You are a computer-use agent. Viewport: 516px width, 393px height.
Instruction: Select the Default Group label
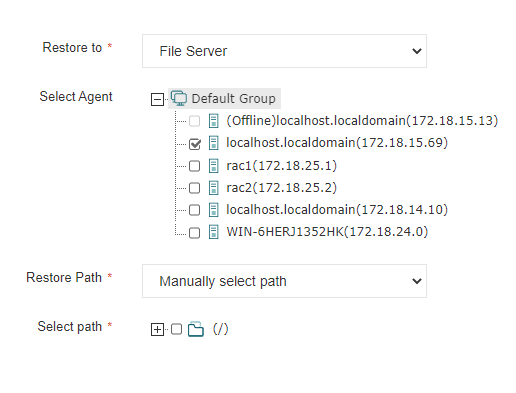pos(233,99)
